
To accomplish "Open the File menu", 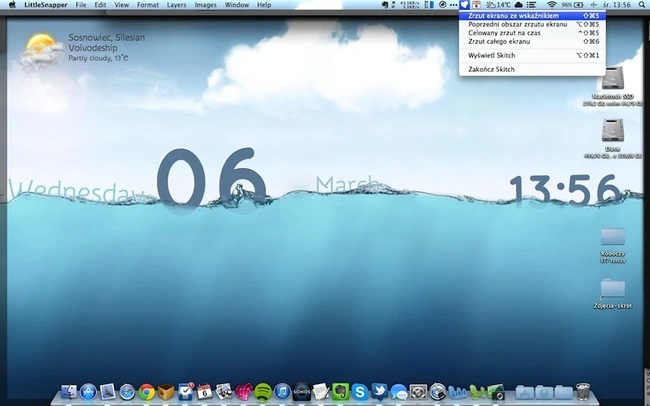I will pyautogui.click(x=81, y=5).
